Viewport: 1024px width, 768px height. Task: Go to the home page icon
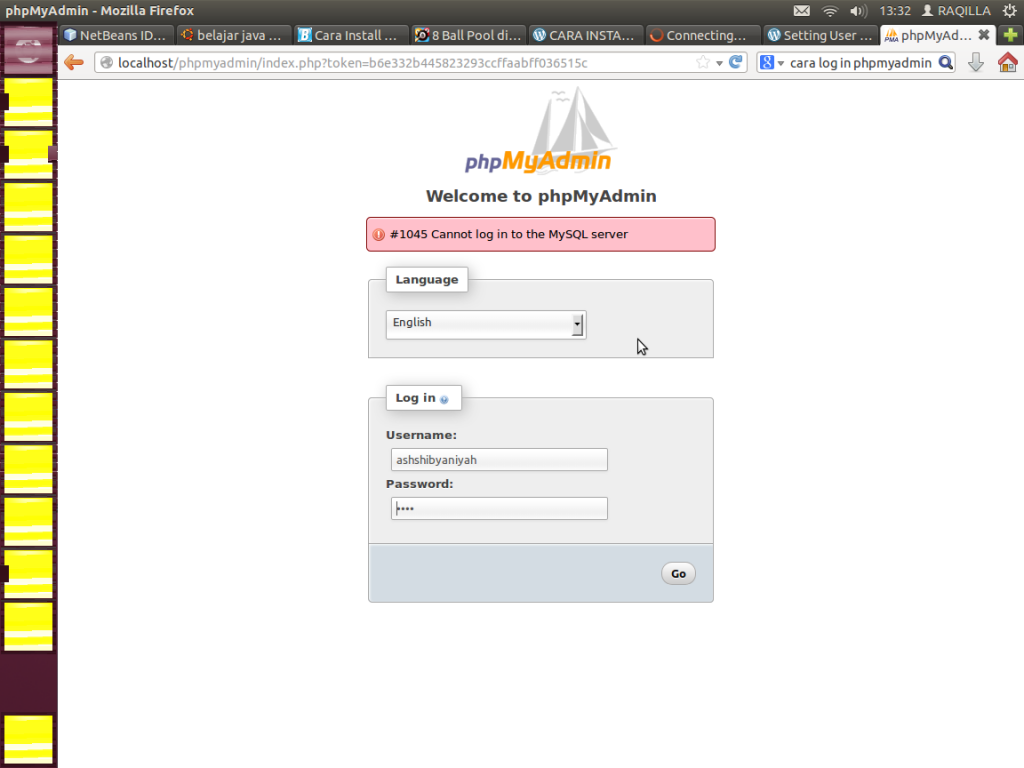1008,63
